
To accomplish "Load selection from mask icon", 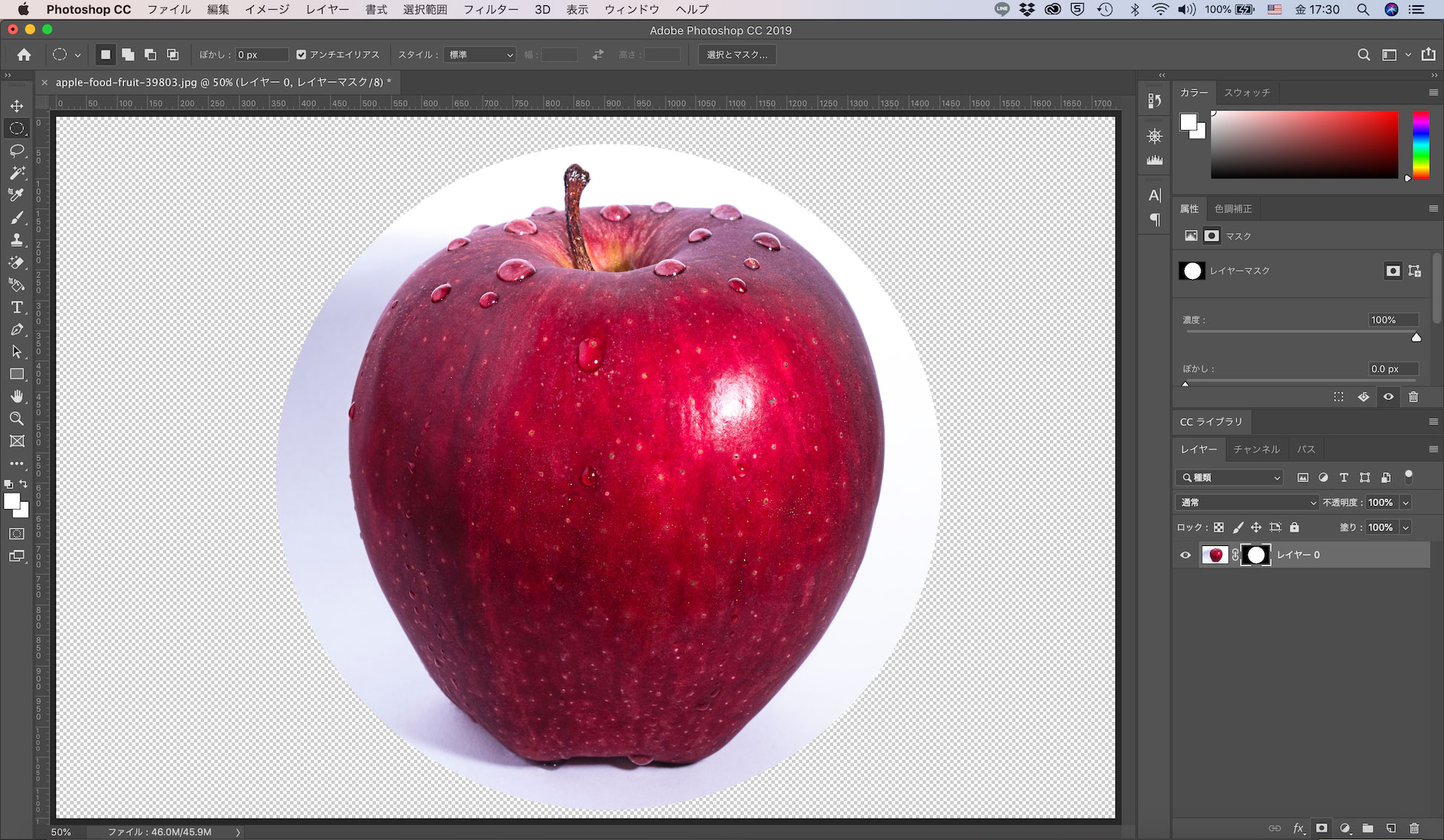I will click(x=1339, y=396).
